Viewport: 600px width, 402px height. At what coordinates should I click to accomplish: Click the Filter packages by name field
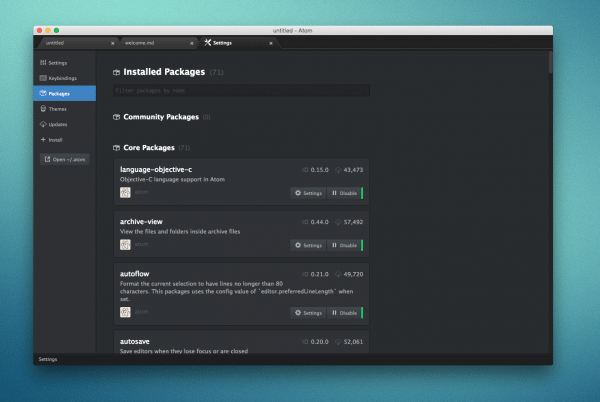click(240, 91)
